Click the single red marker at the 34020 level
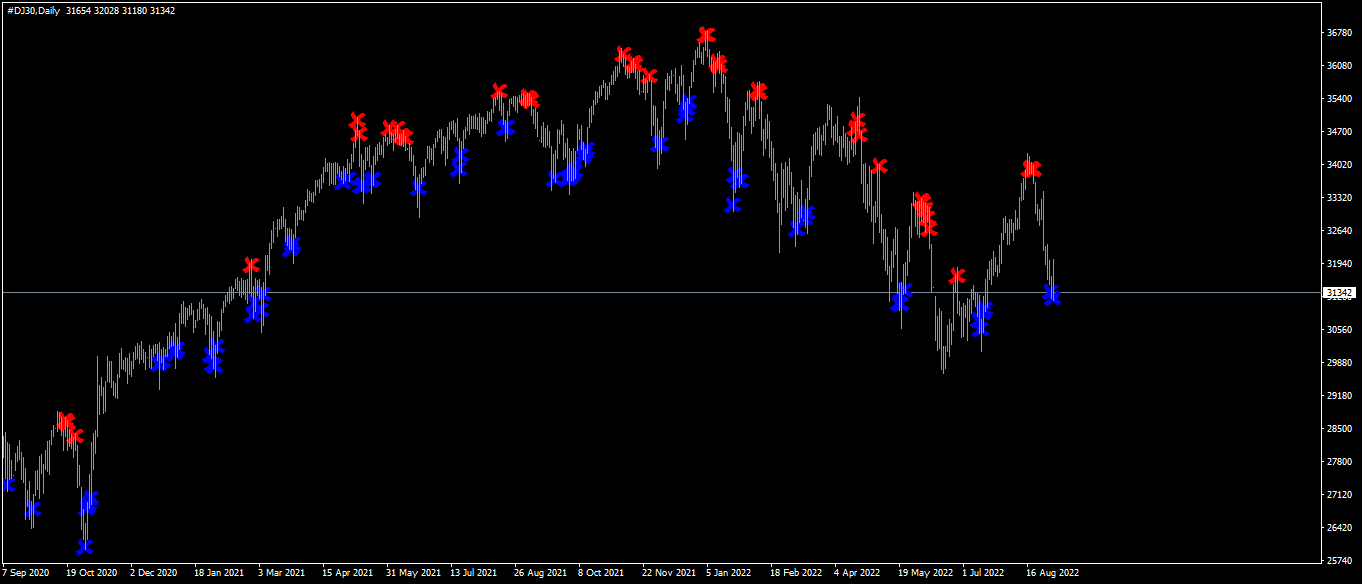Screen dimensions: 1362x584 tap(879, 166)
